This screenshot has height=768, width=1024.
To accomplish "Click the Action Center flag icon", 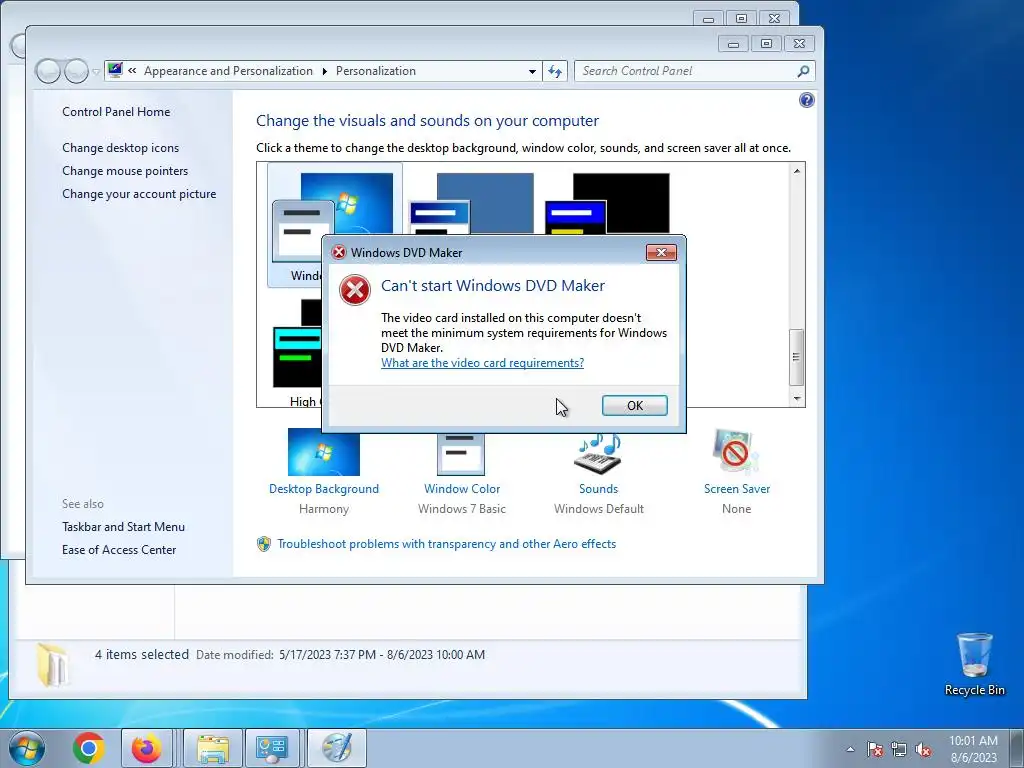I will 875,749.
